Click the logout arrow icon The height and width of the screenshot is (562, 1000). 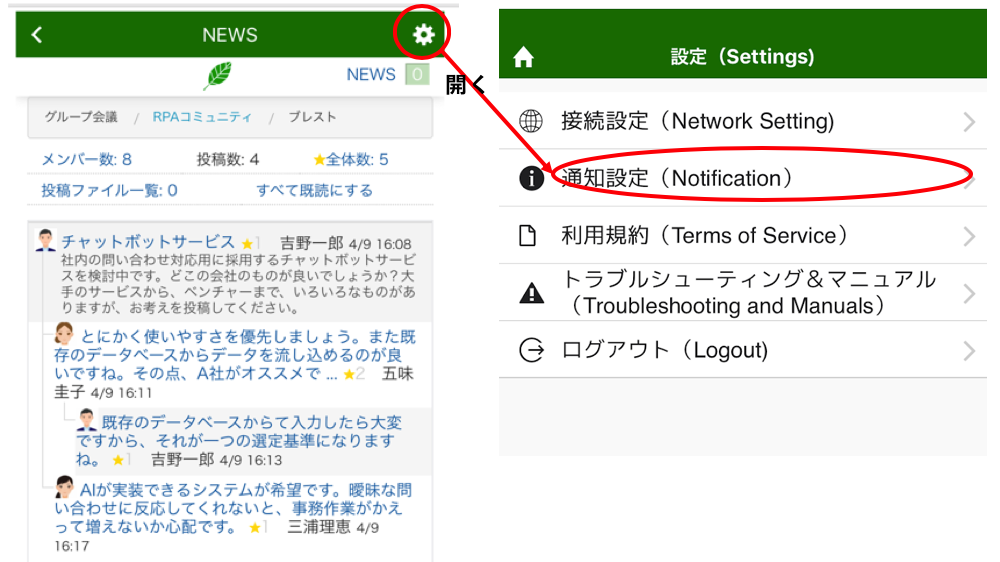coord(532,350)
